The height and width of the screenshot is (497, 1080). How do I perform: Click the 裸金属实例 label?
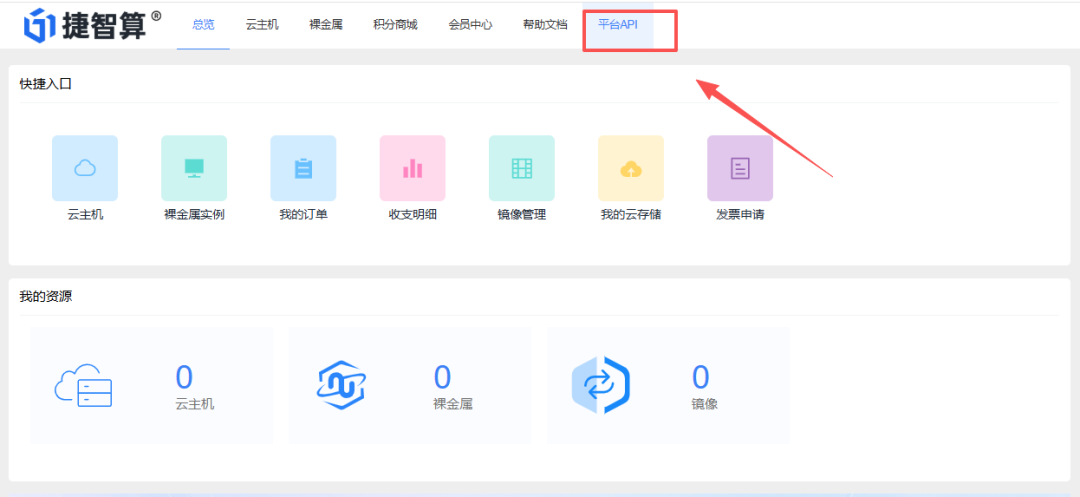[x=194, y=215]
